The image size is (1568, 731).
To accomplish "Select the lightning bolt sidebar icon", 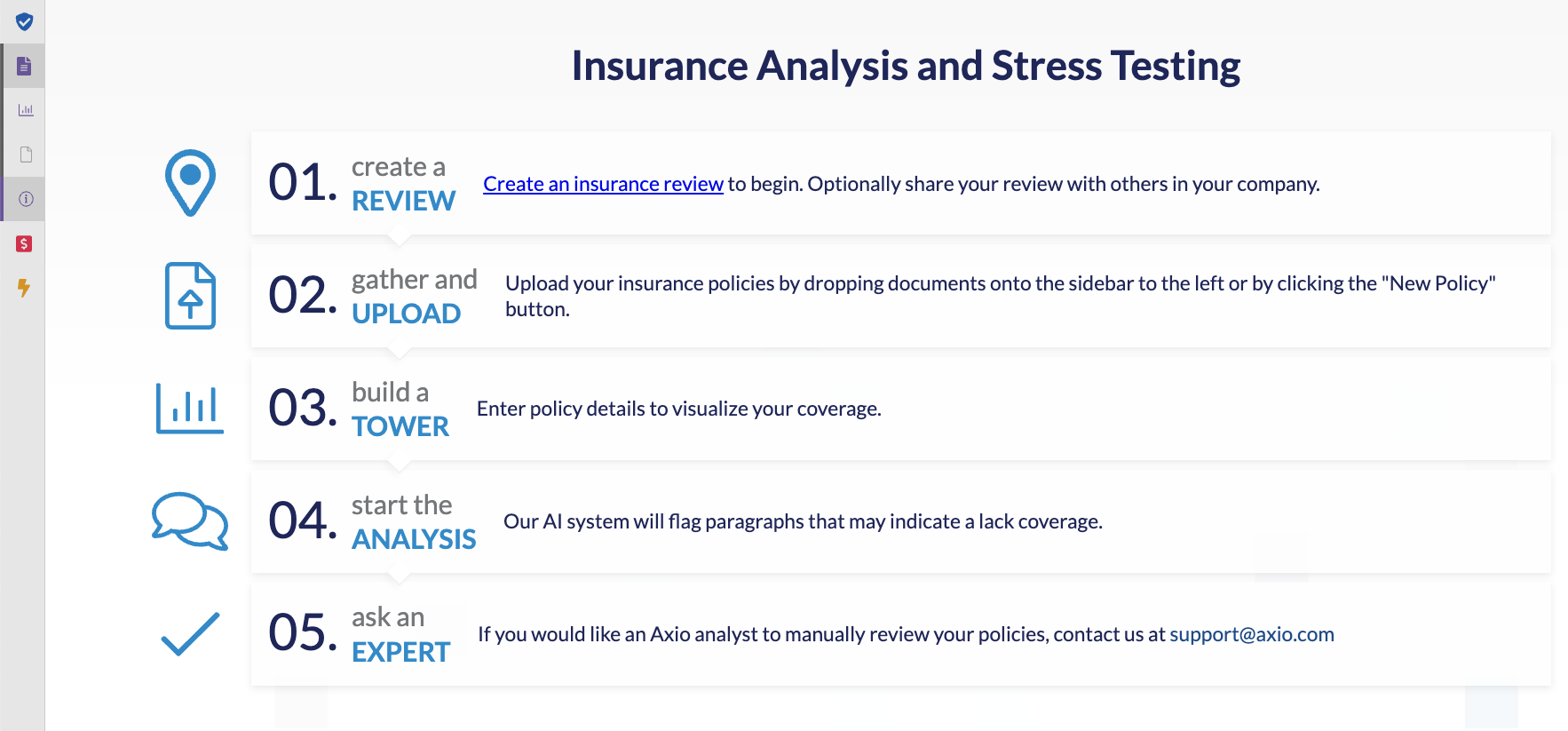I will [24, 288].
